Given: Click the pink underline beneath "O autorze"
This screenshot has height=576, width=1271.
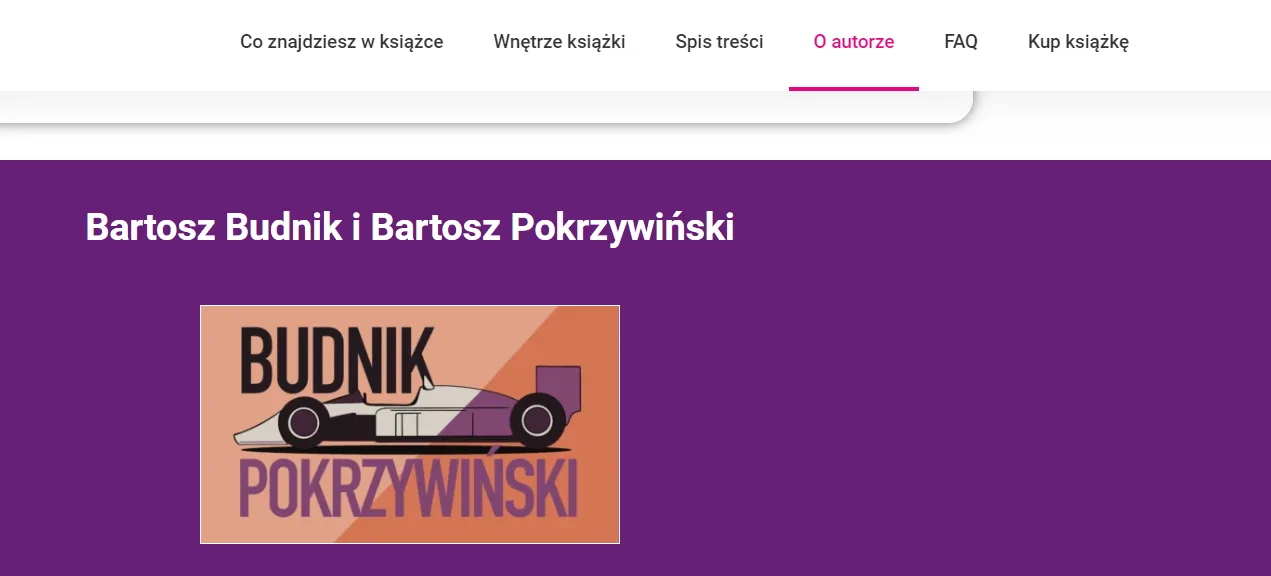Looking at the screenshot, I should coord(854,88).
